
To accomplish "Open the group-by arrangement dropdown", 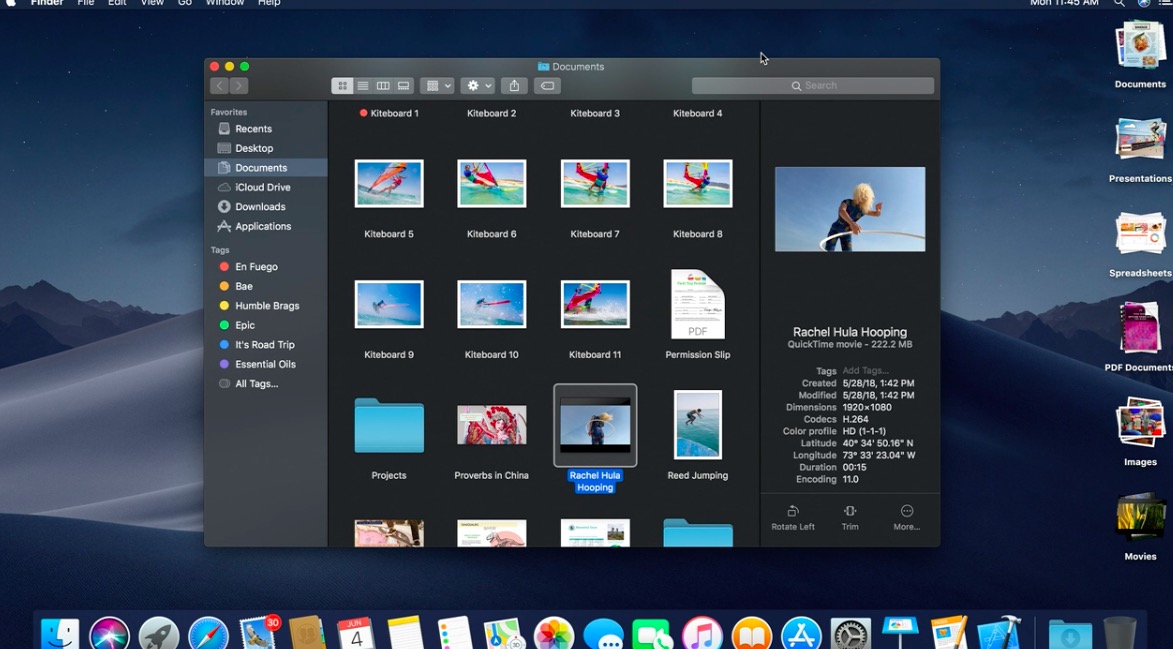I will [x=437, y=86].
